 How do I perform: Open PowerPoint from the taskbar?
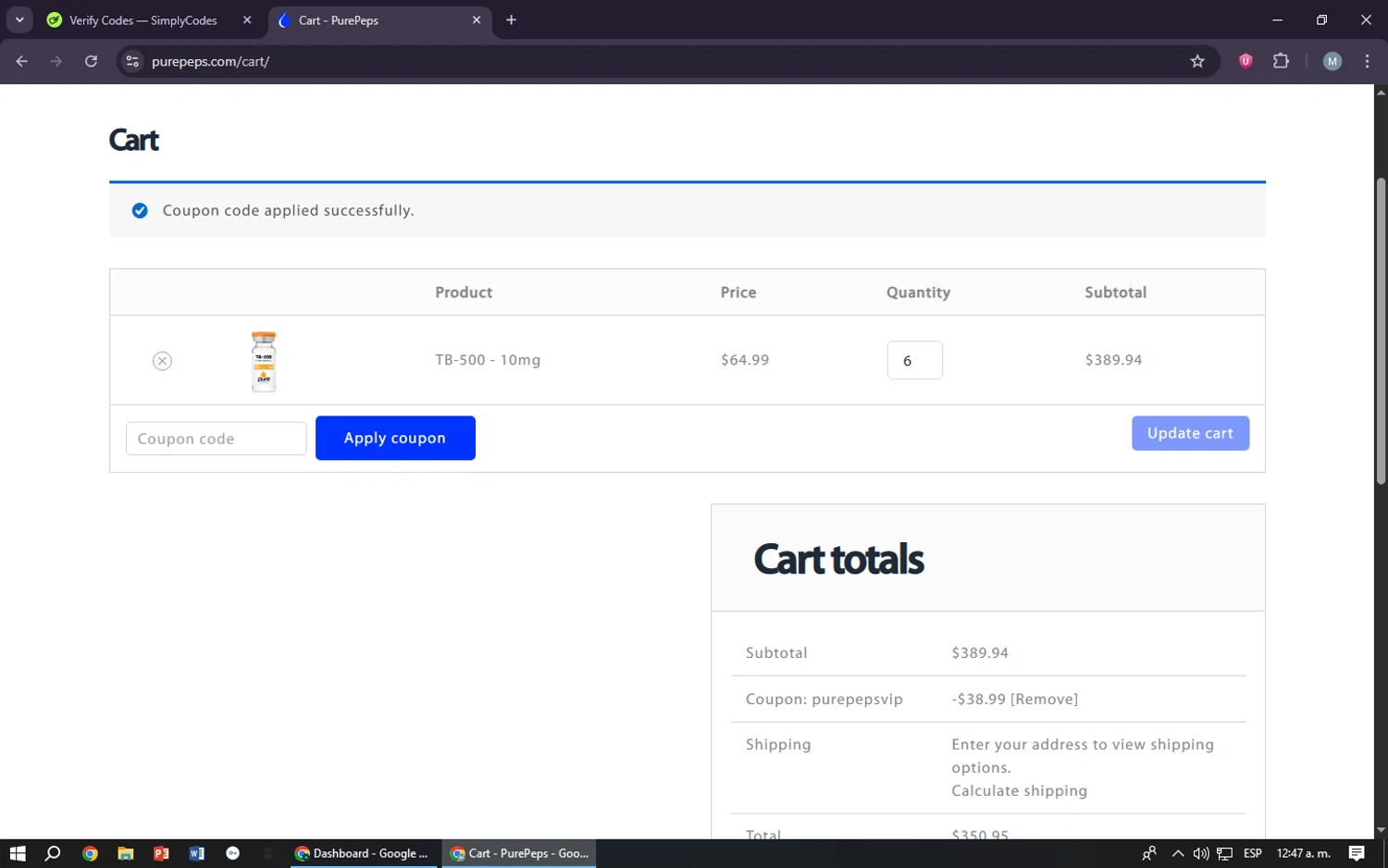[161, 853]
